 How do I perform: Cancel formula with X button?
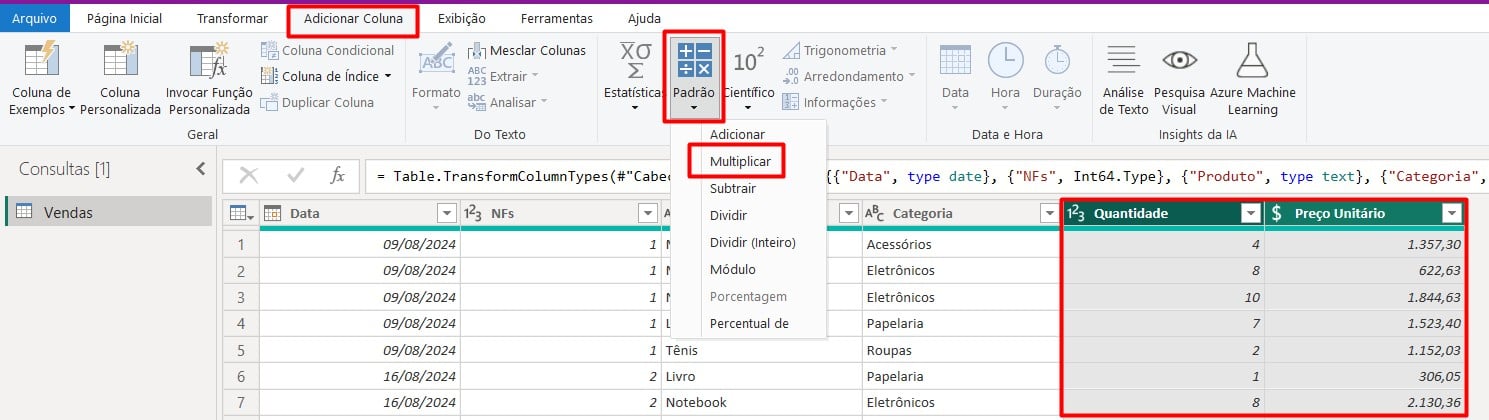click(x=248, y=175)
